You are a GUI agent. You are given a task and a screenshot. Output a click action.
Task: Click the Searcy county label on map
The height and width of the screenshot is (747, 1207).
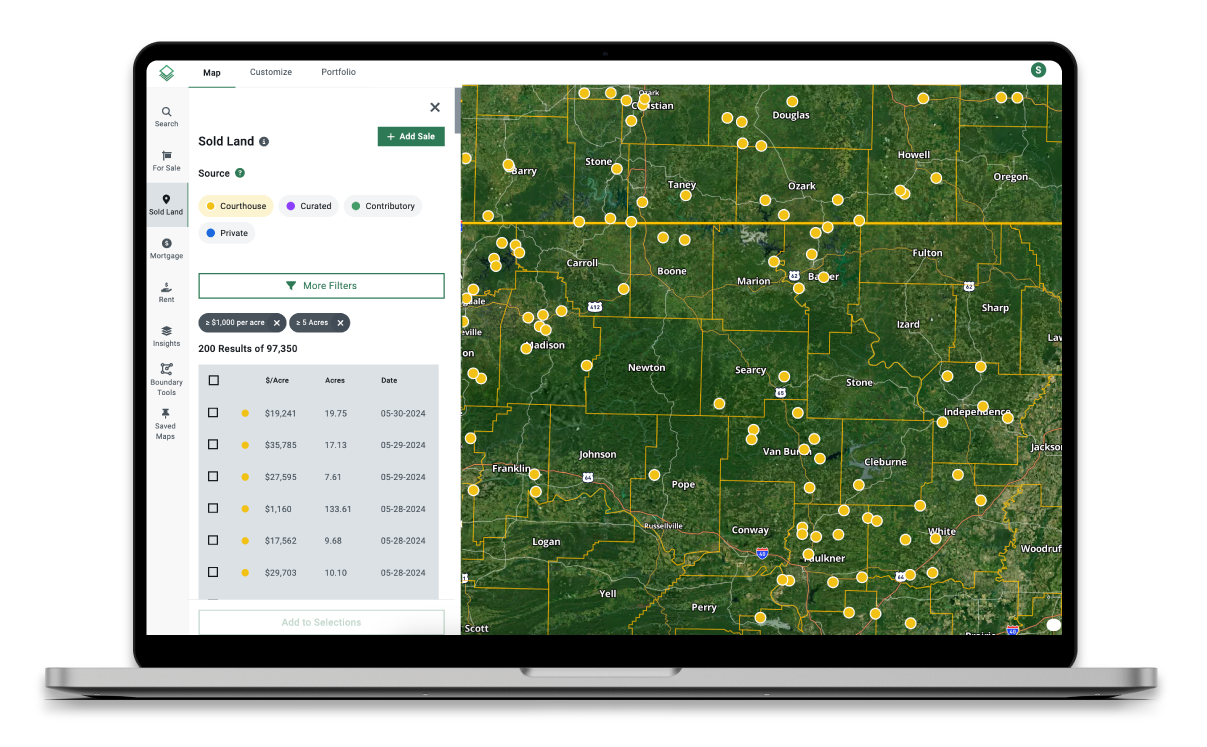(x=751, y=370)
